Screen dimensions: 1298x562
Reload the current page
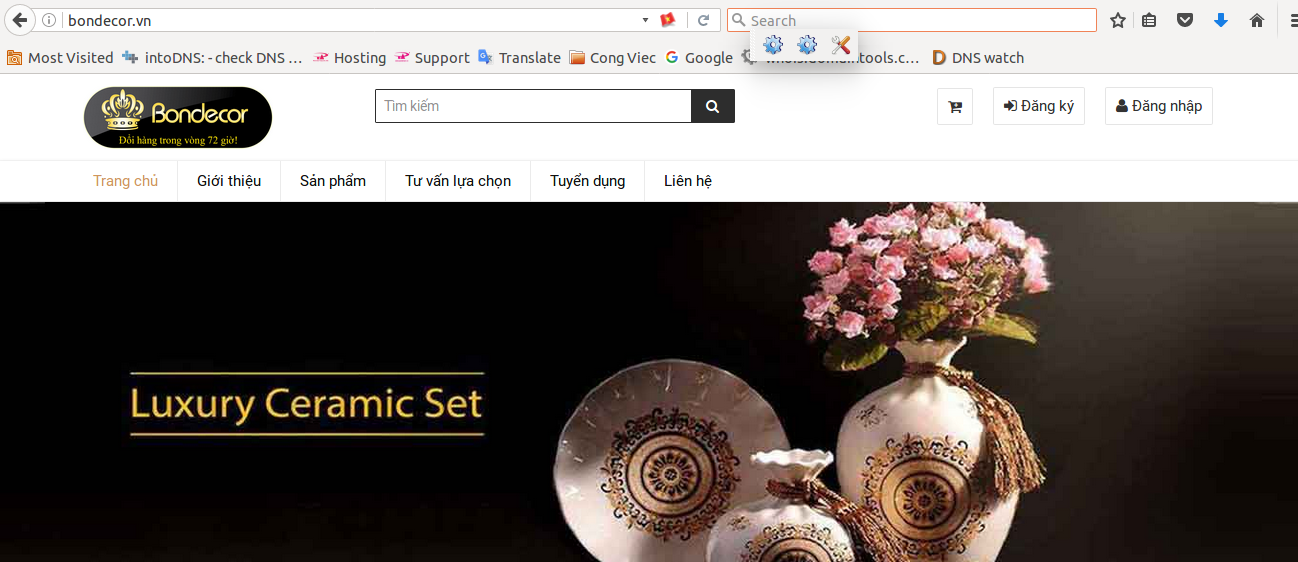tap(704, 20)
